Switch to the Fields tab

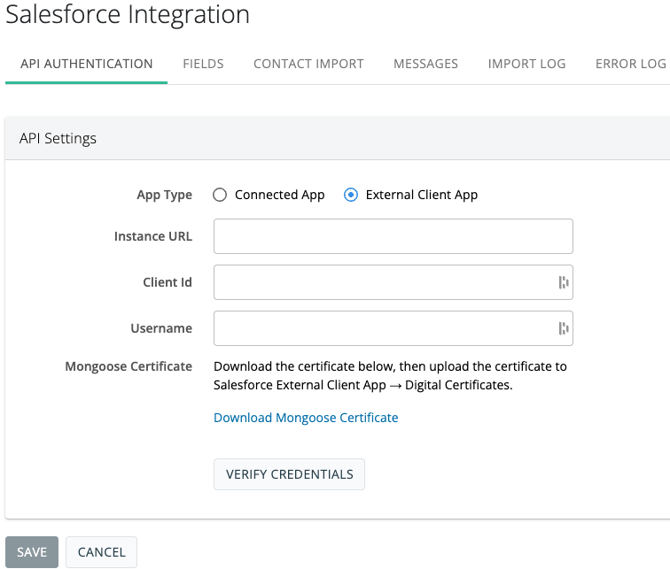pos(203,64)
